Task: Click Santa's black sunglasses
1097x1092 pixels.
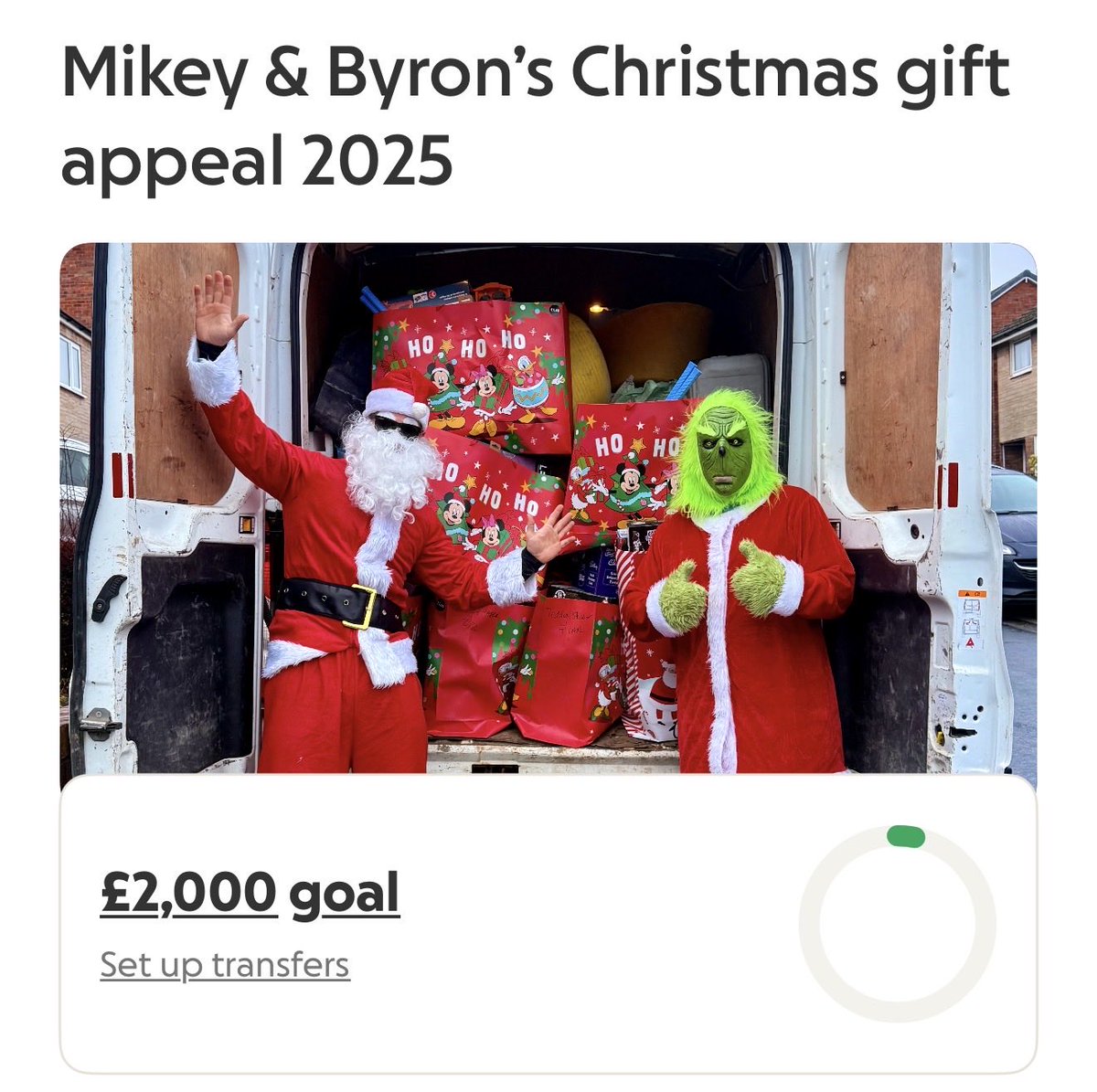Action: pos(397,425)
